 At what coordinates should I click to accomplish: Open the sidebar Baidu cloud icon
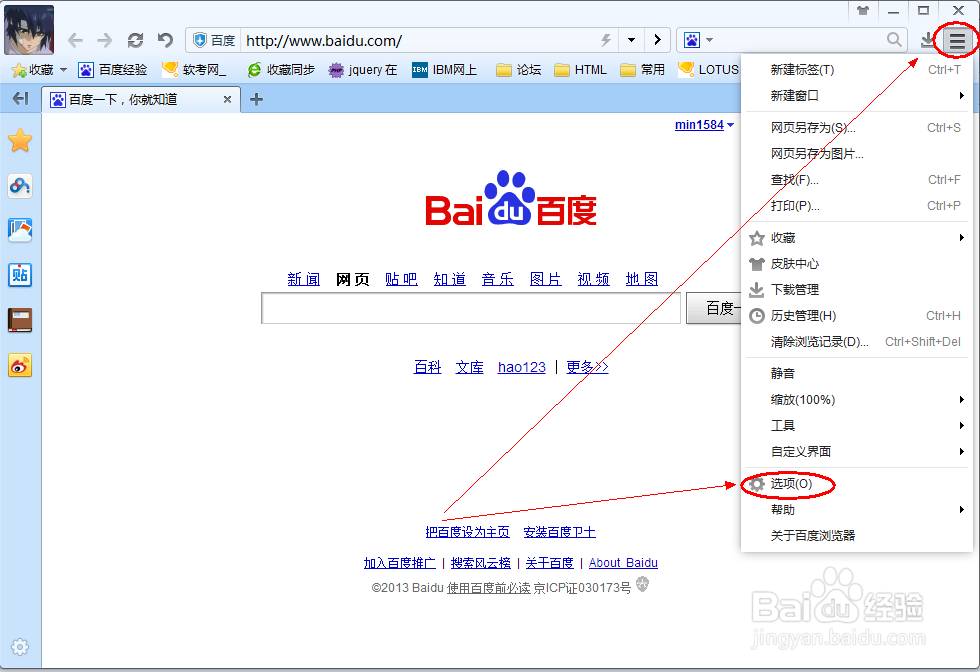coord(20,186)
